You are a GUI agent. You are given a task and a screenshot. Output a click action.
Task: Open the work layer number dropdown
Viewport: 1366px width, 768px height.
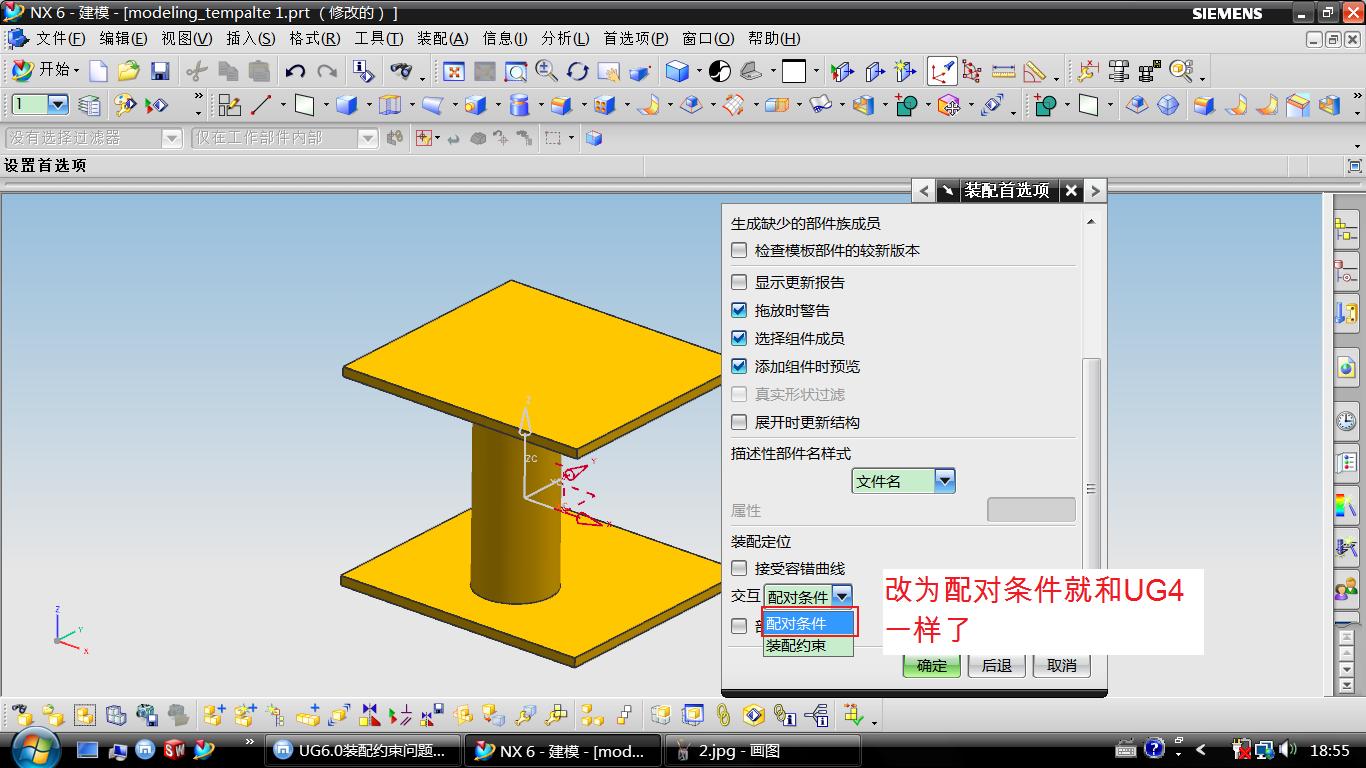pos(57,105)
